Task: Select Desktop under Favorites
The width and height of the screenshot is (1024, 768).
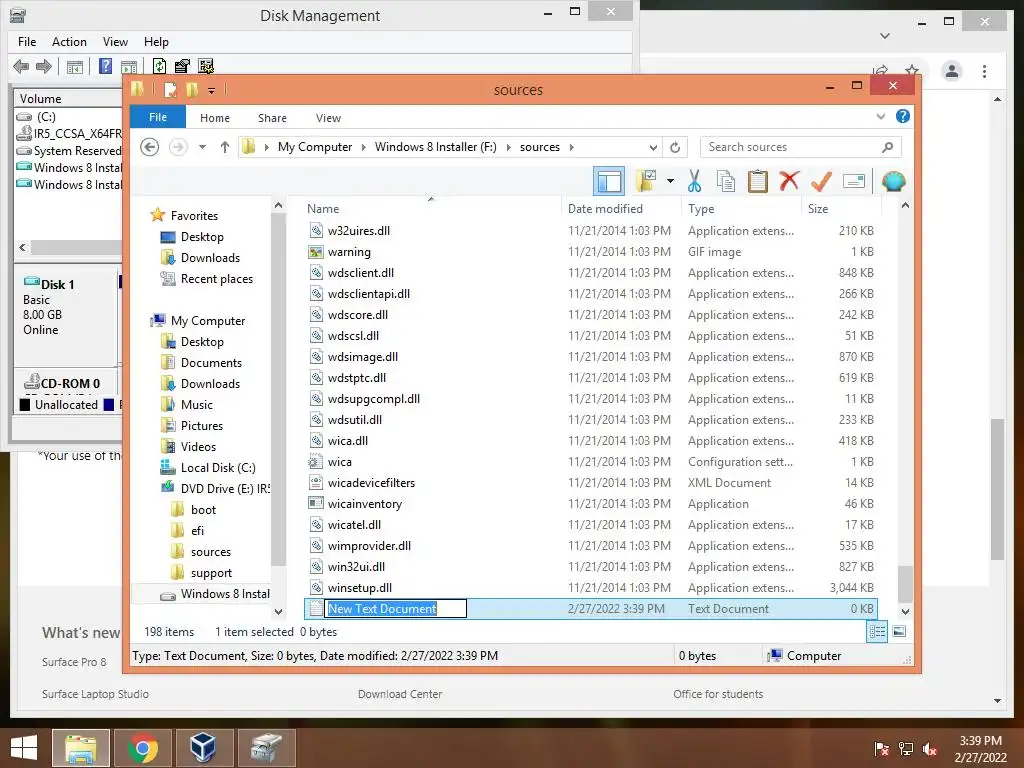Action: point(202,236)
